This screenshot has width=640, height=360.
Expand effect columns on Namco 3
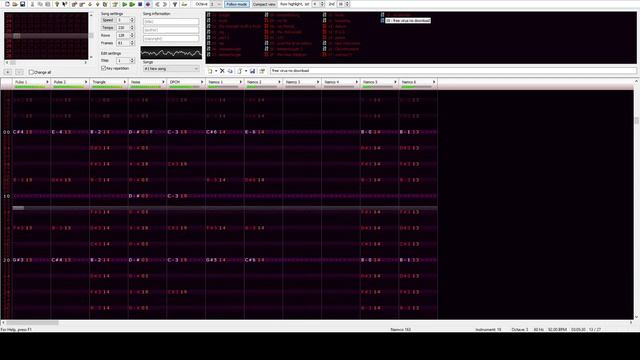(318, 82)
